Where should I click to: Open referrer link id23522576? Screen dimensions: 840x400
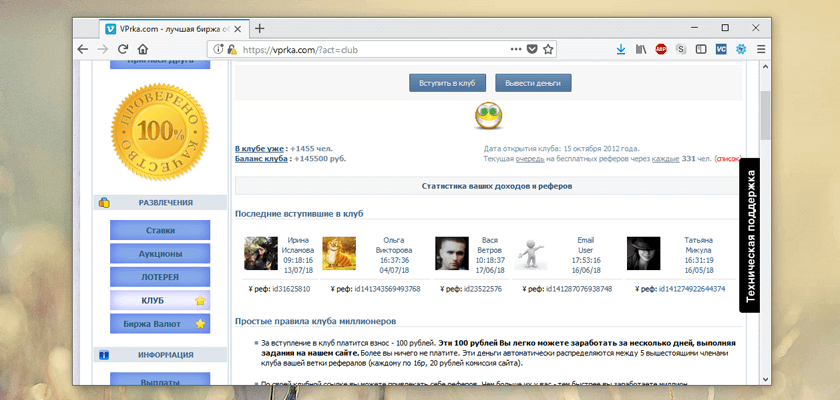point(483,289)
